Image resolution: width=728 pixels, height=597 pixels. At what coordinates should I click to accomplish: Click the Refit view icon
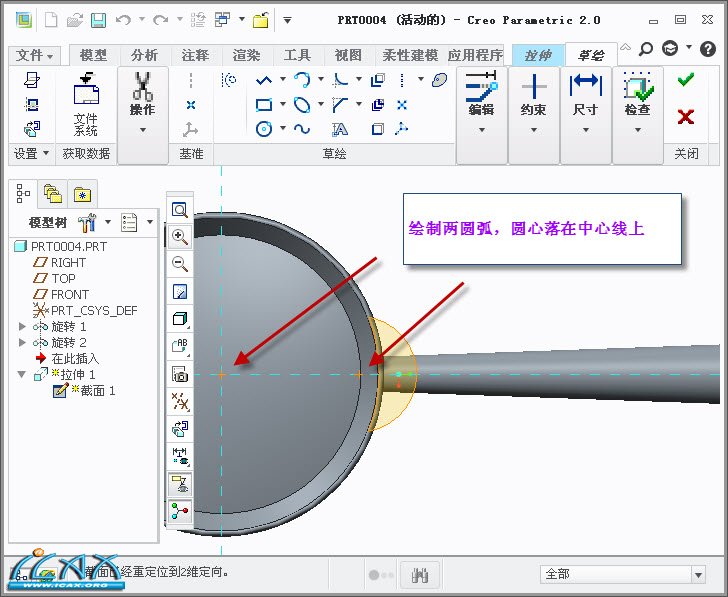[180, 210]
